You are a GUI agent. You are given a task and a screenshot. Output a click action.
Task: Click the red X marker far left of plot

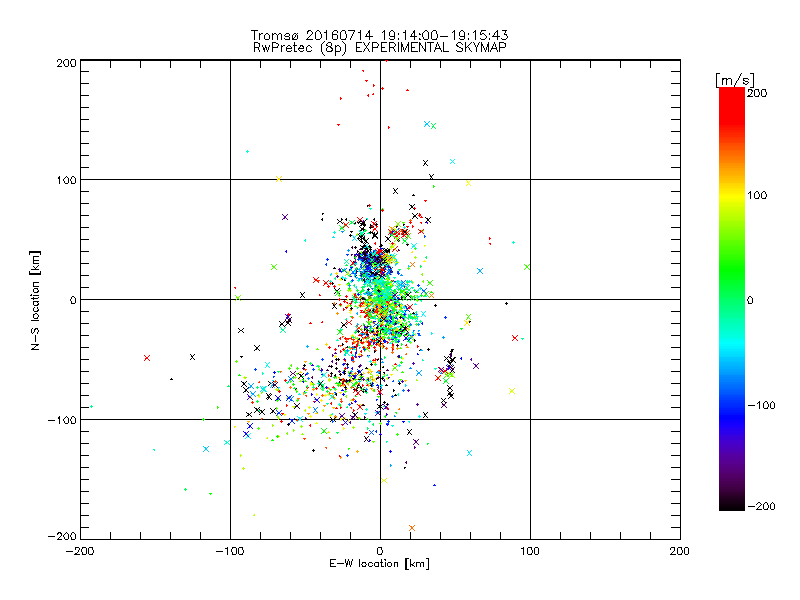pyautogui.click(x=147, y=358)
